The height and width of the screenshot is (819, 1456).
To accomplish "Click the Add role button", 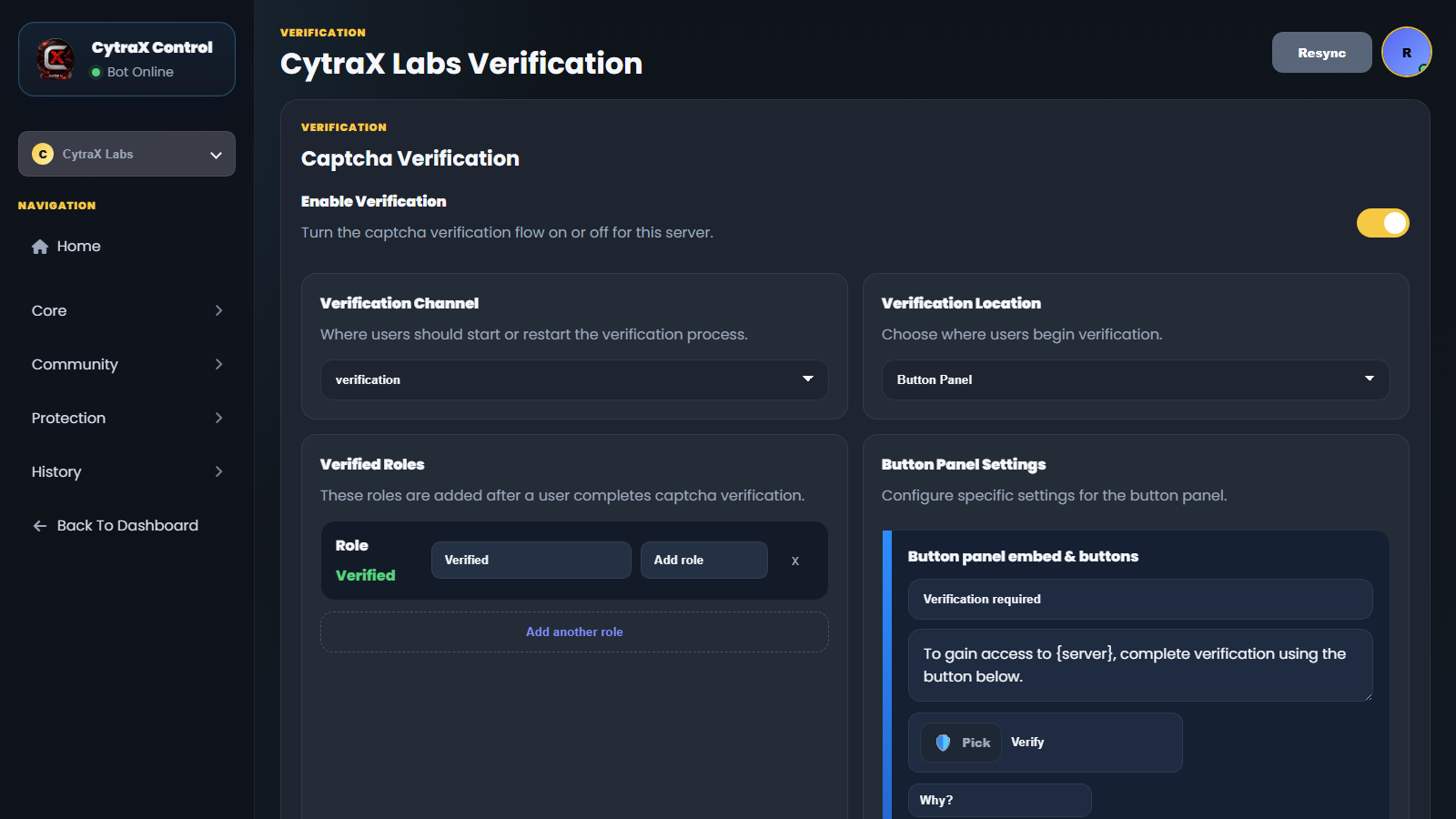I will tap(703, 561).
